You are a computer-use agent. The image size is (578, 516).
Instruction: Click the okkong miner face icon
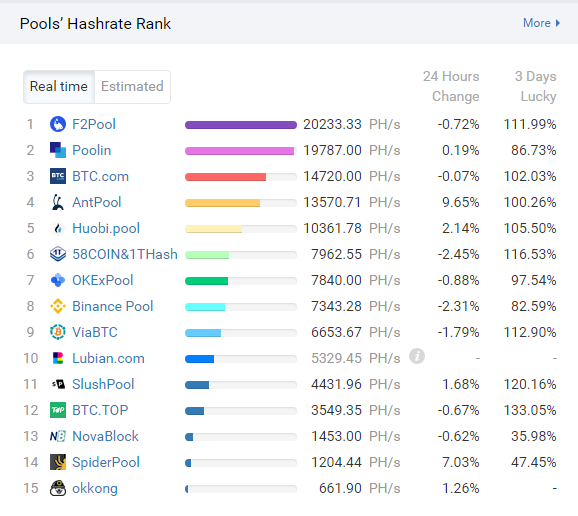point(58,488)
